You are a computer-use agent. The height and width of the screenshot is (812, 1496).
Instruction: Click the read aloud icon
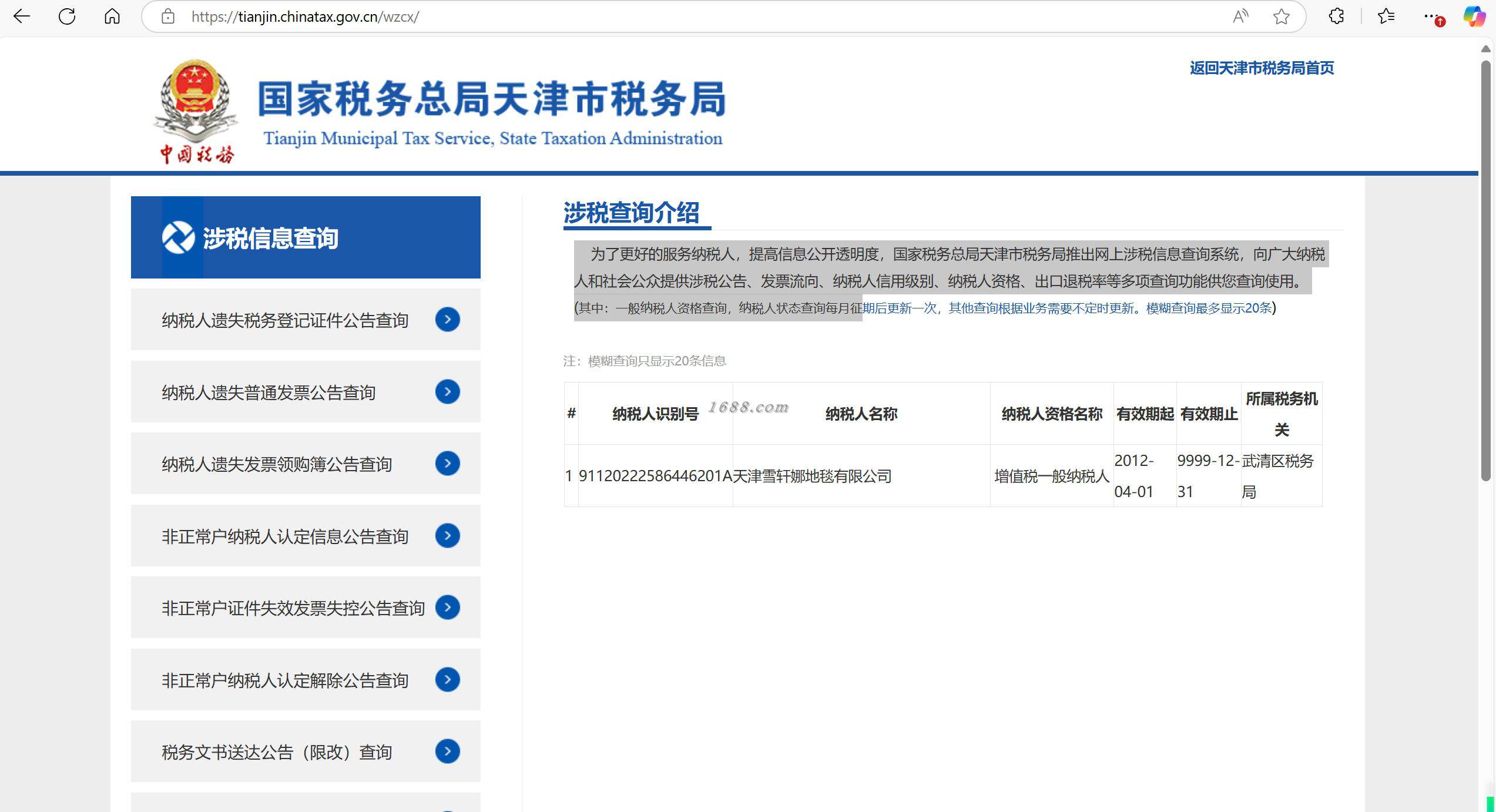pos(1240,16)
